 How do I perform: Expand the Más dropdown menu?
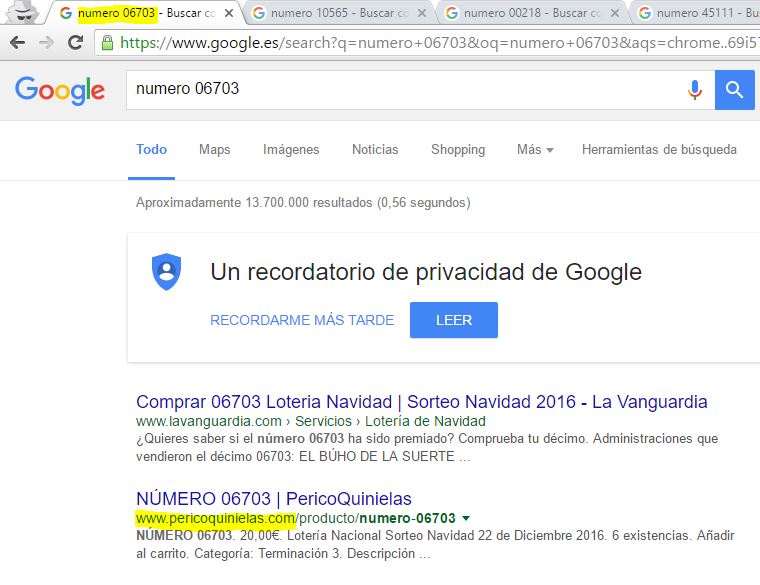pos(535,150)
